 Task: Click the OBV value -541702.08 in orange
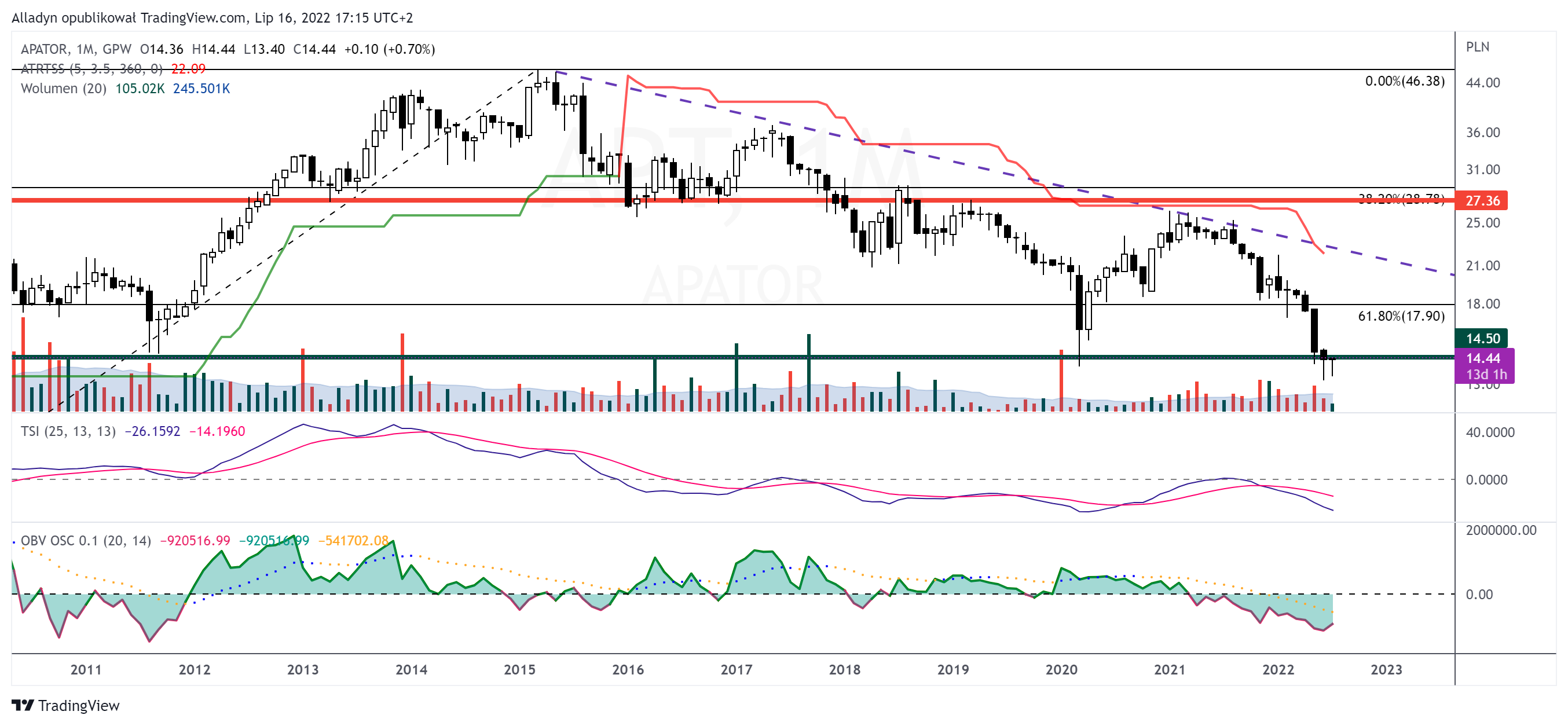coord(353,540)
